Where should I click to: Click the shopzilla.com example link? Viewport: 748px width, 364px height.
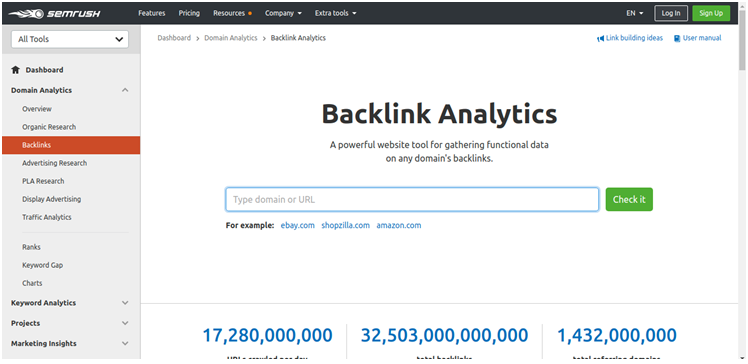pyautogui.click(x=345, y=226)
